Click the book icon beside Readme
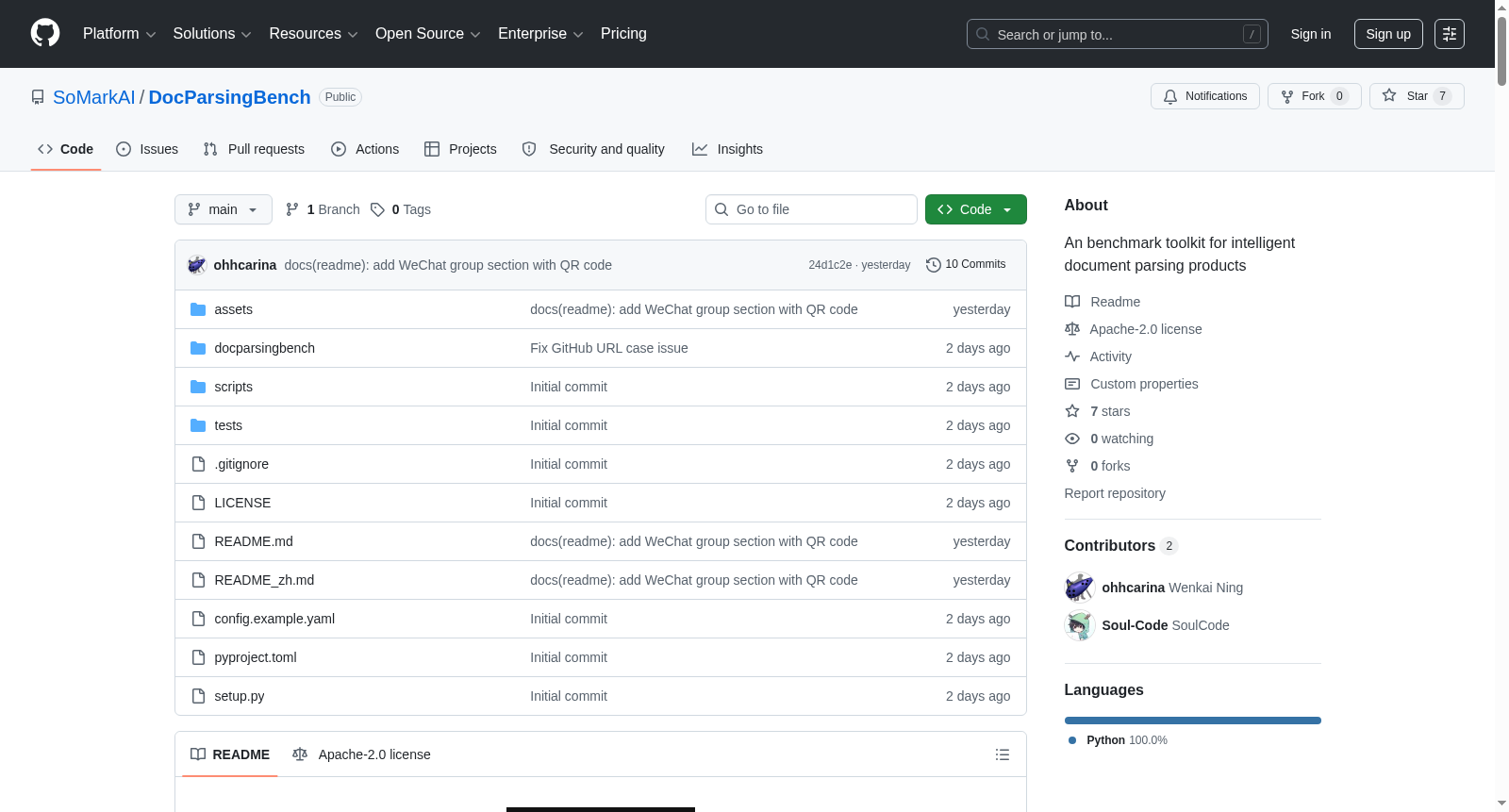 (x=1072, y=302)
